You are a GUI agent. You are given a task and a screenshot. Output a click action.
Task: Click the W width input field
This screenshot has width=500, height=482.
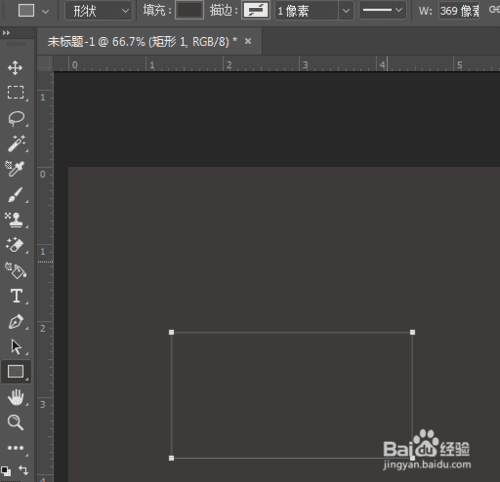coord(459,11)
